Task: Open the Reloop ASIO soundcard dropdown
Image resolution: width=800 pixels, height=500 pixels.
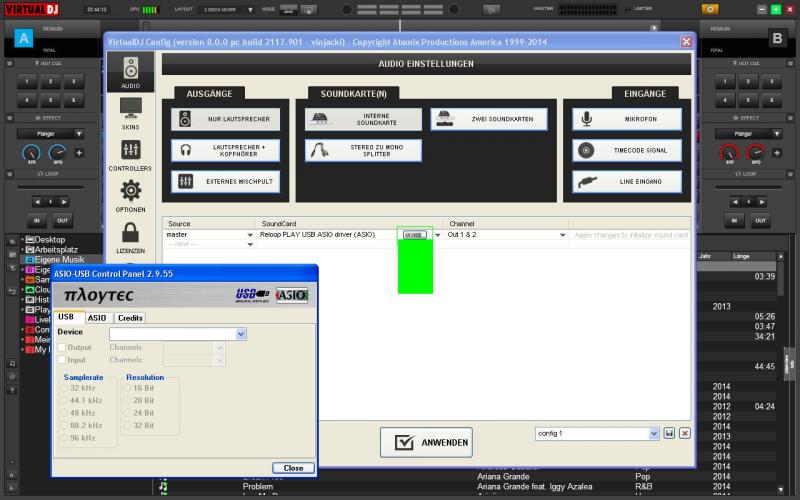Action: [x=438, y=235]
